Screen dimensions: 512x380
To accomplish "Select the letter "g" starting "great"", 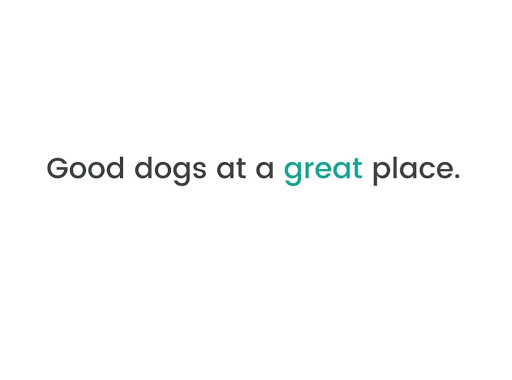I will [x=293, y=174].
